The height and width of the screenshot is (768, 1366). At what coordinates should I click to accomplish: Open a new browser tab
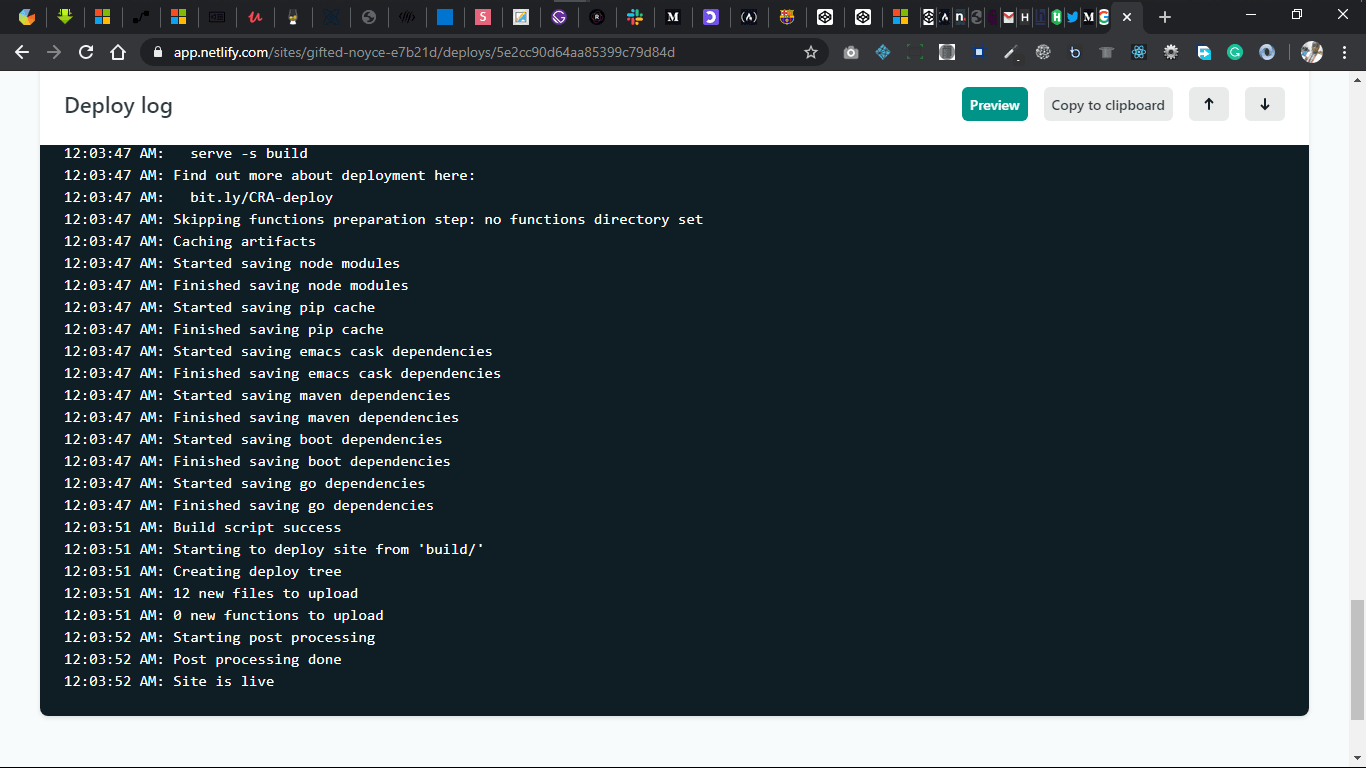click(1164, 17)
